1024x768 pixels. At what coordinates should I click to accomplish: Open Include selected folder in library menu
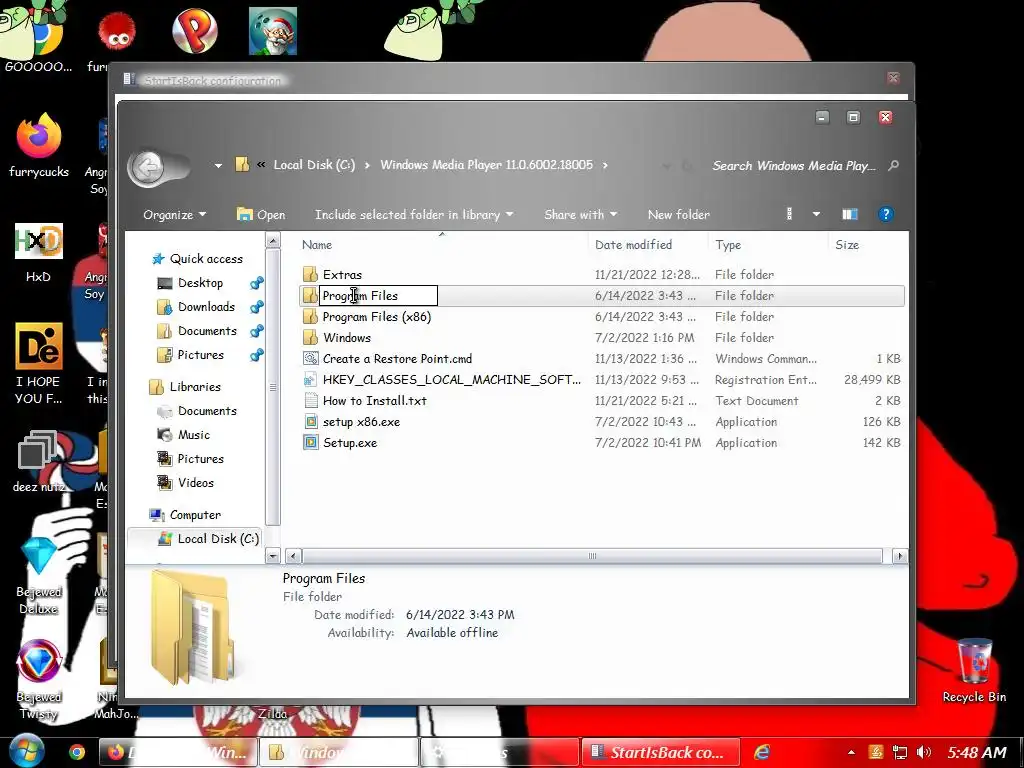(414, 215)
